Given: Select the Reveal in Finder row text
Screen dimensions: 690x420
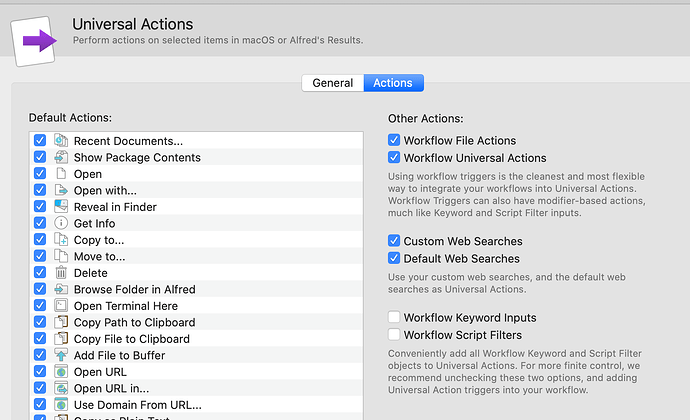Looking at the screenshot, I should (115, 207).
